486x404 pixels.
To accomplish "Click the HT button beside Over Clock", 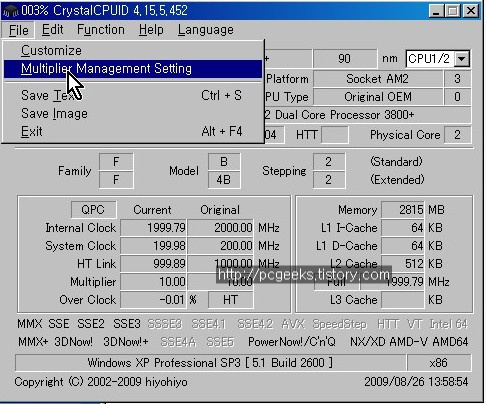I will click(230, 300).
